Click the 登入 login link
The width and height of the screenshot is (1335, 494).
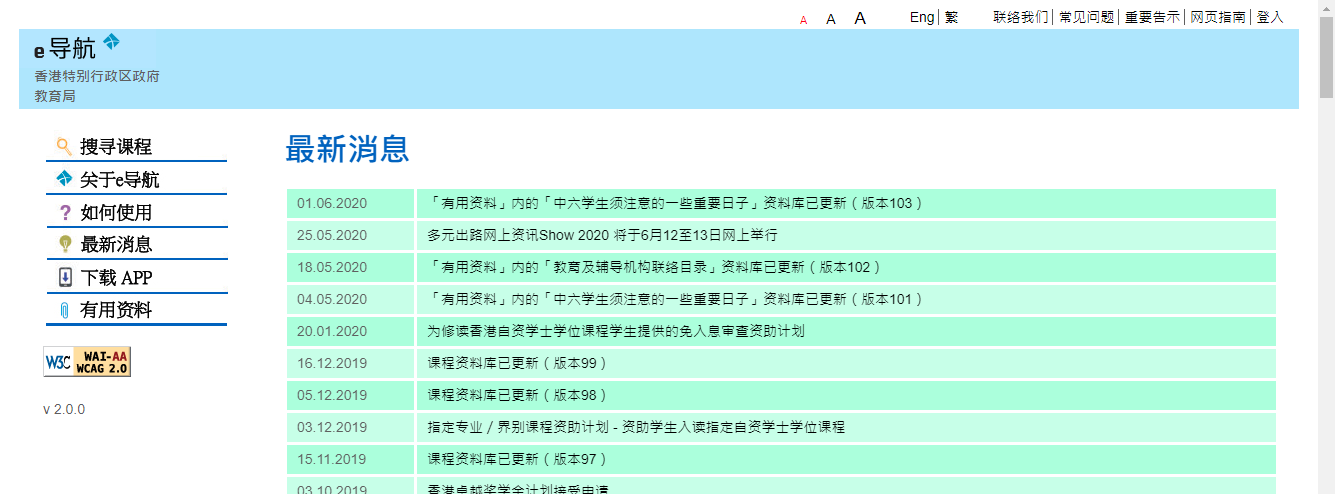[x=1270, y=17]
